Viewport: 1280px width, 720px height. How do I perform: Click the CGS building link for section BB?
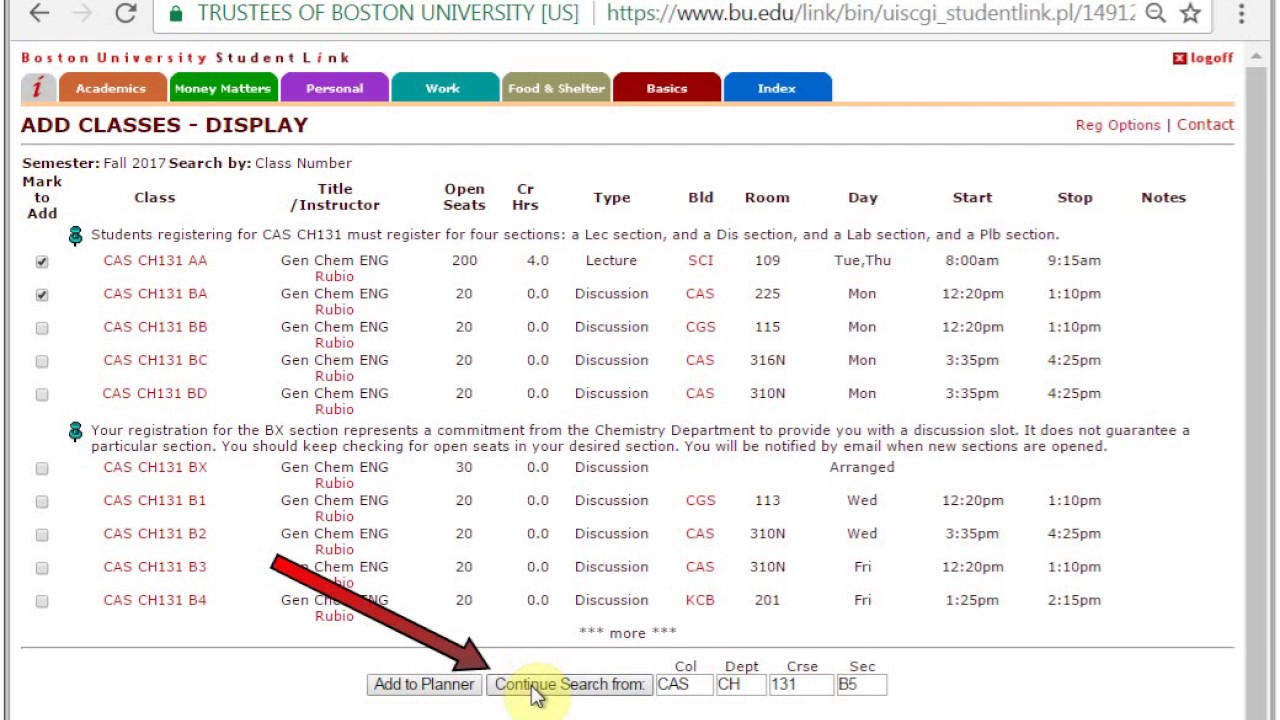700,326
